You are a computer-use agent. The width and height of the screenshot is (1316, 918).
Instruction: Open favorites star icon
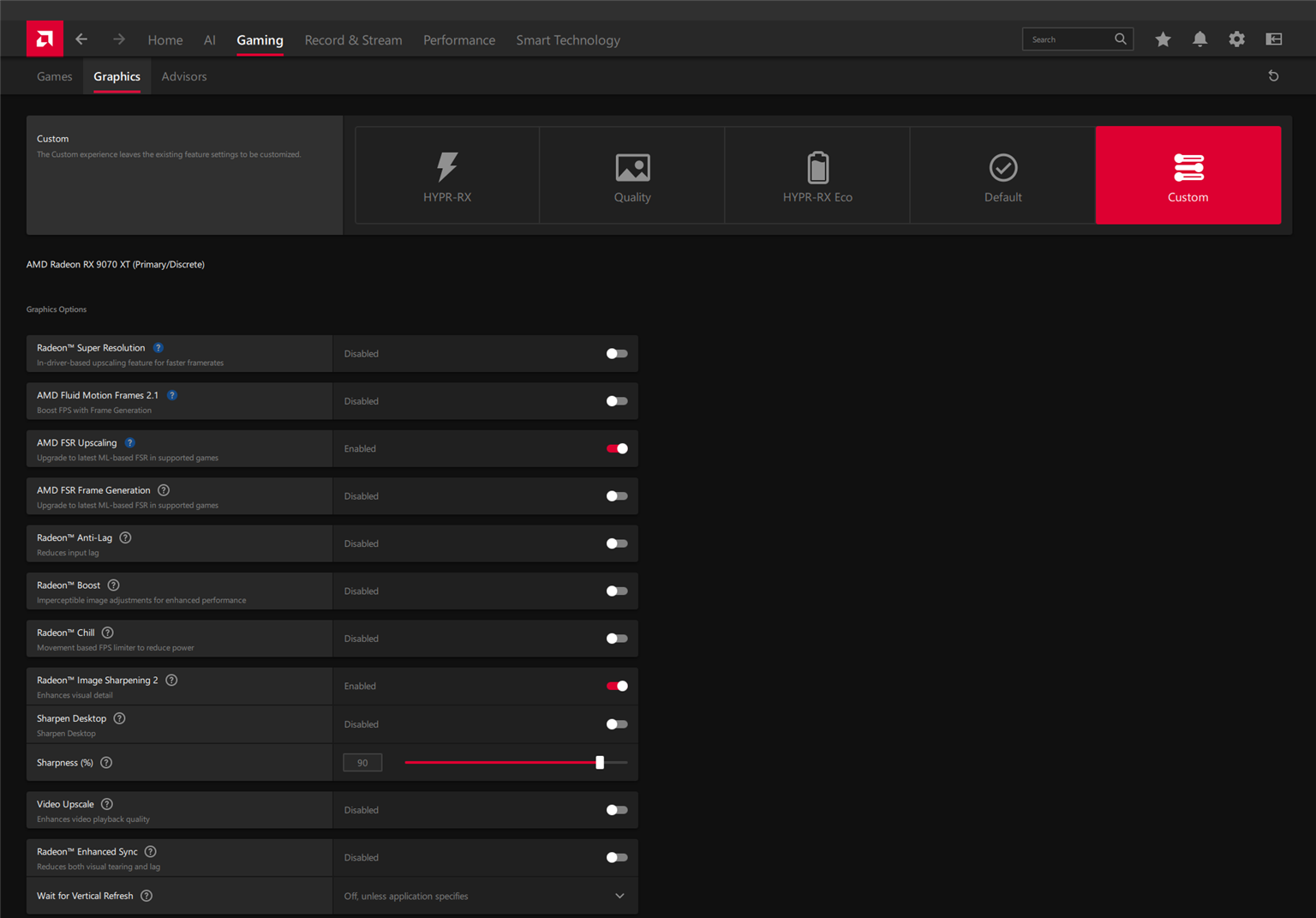1163,39
